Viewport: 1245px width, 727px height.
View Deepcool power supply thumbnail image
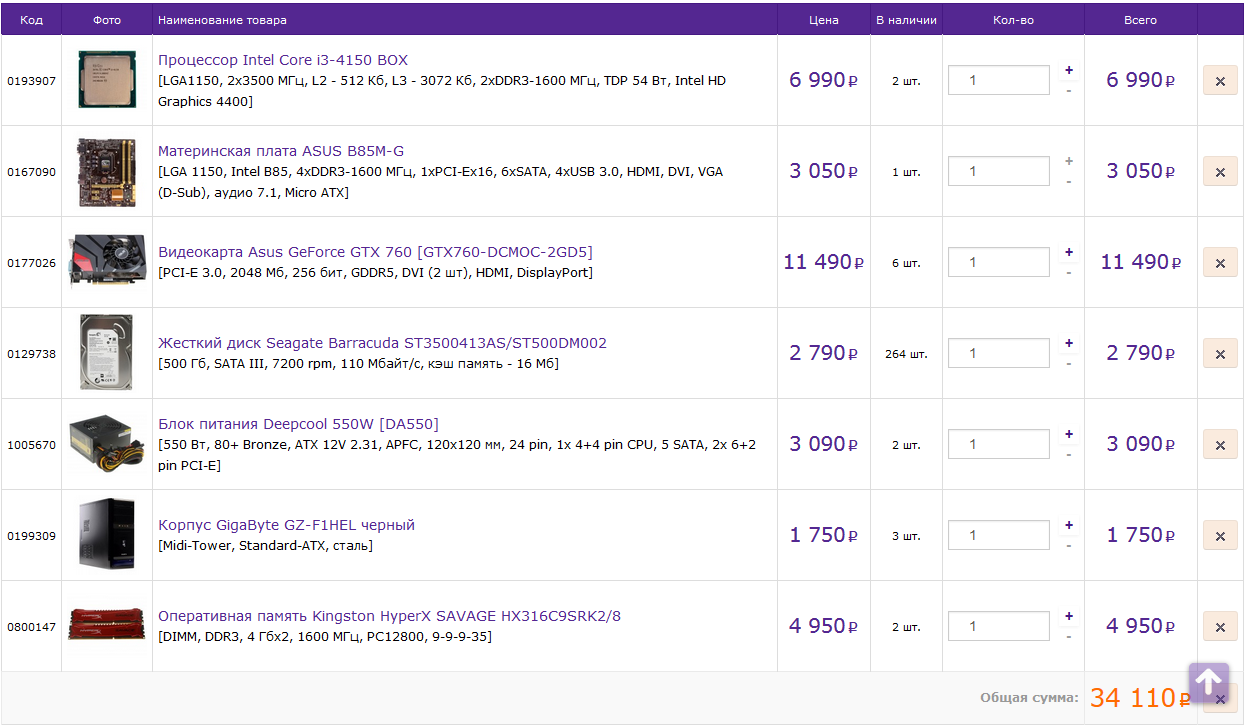click(106, 444)
